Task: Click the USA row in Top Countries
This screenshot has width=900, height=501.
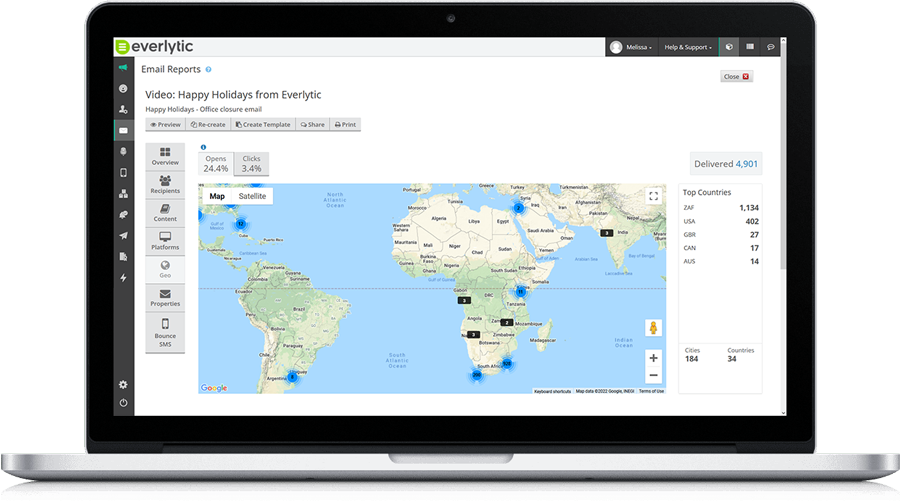Action: 721,222
